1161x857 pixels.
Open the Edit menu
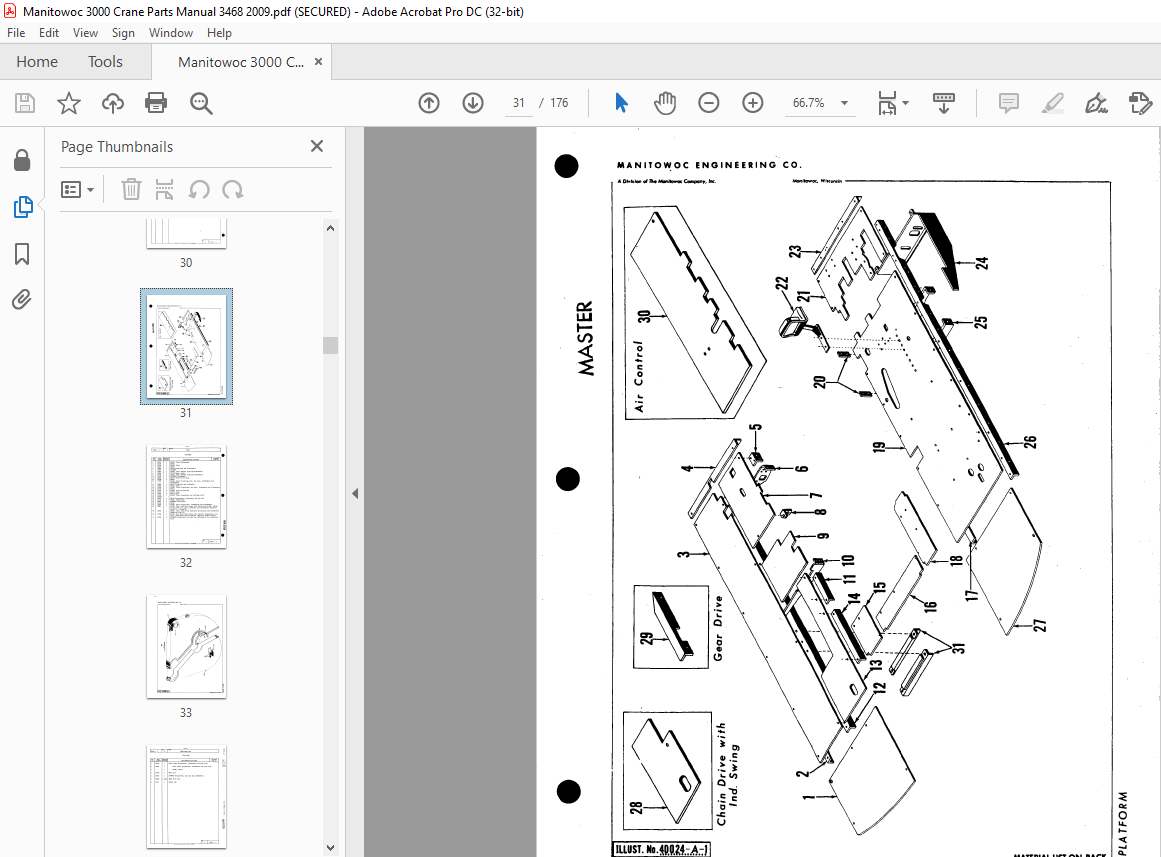(49, 33)
